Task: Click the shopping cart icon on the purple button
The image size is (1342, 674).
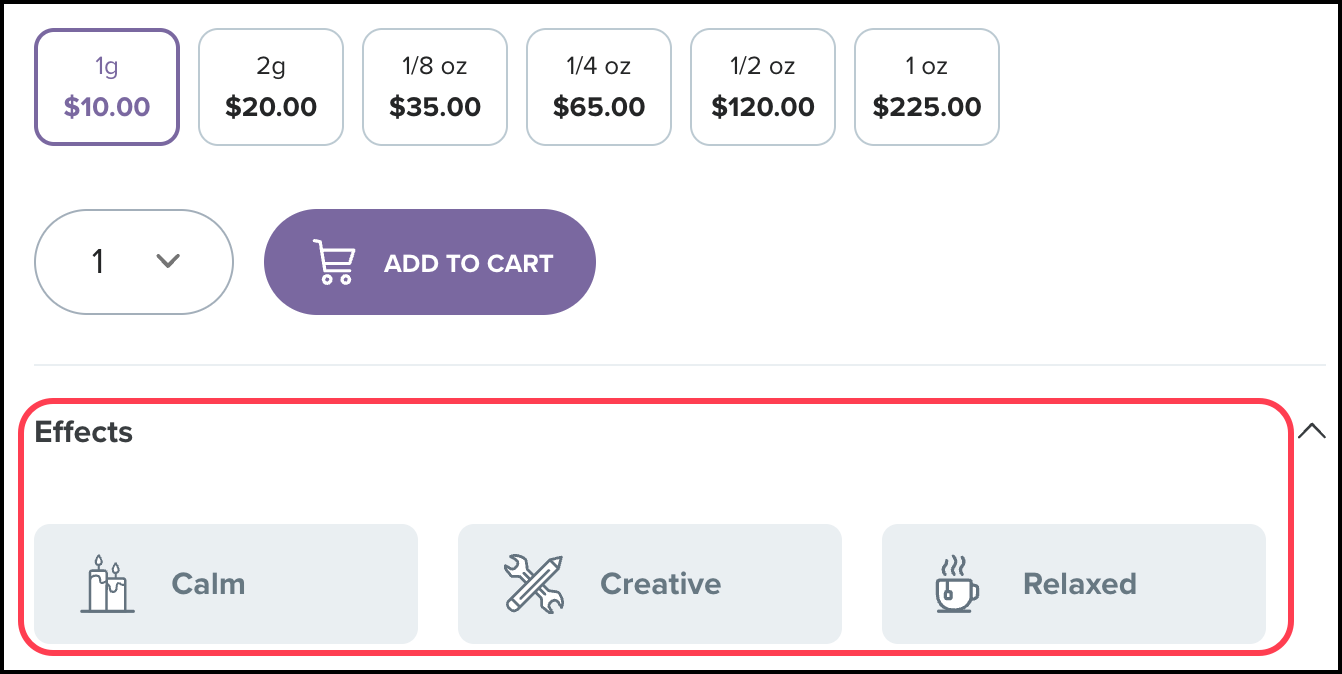Action: pos(334,261)
